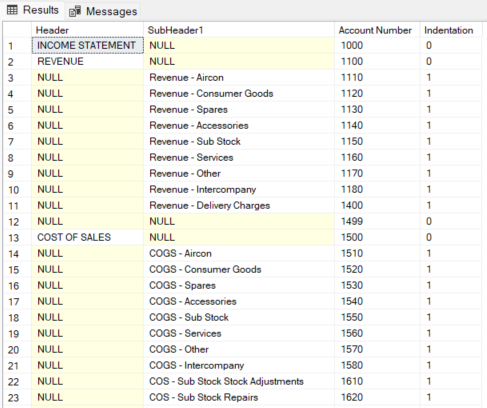Screen dimensions: 487x408
Task: Click the REVENUE header cell
Action: tap(88, 61)
